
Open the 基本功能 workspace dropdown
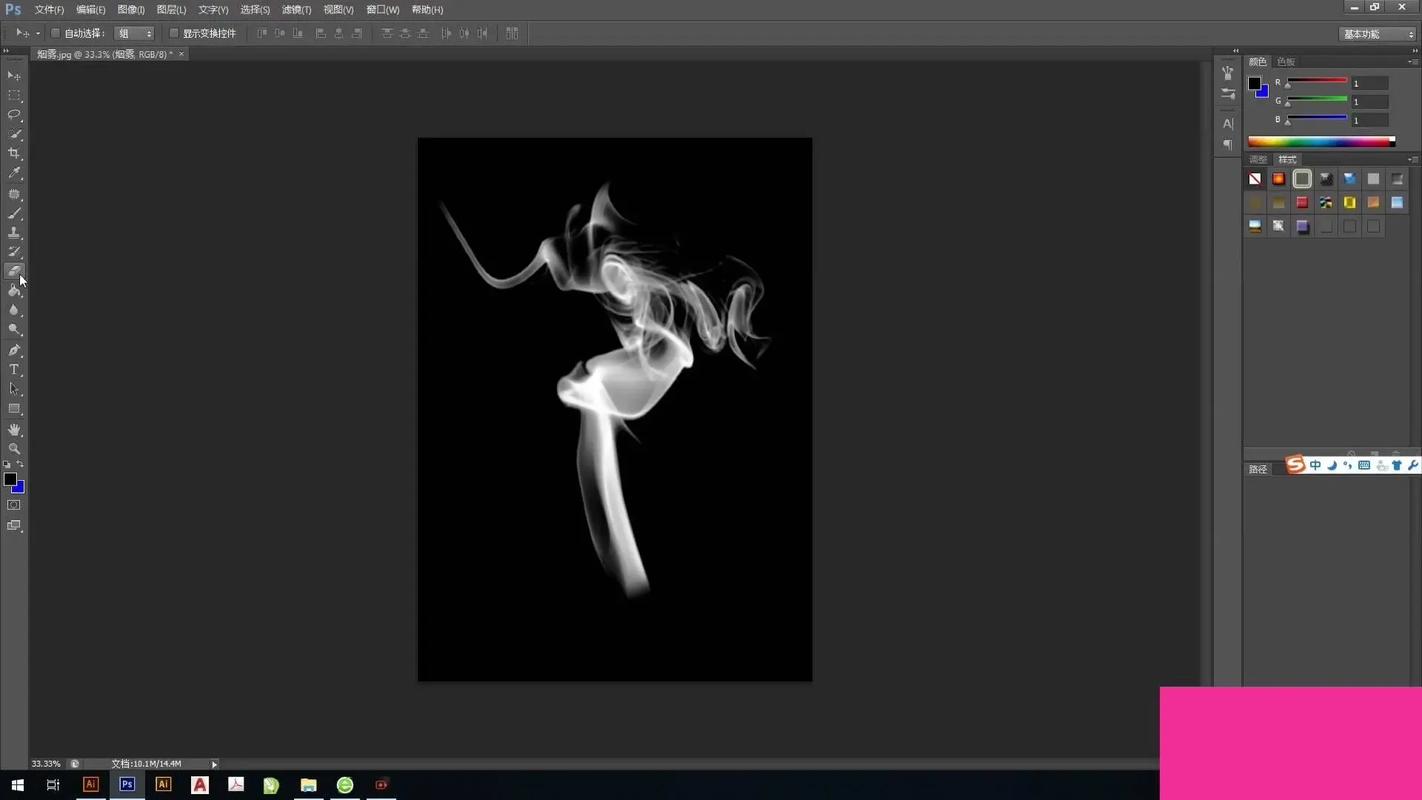click(x=1379, y=34)
